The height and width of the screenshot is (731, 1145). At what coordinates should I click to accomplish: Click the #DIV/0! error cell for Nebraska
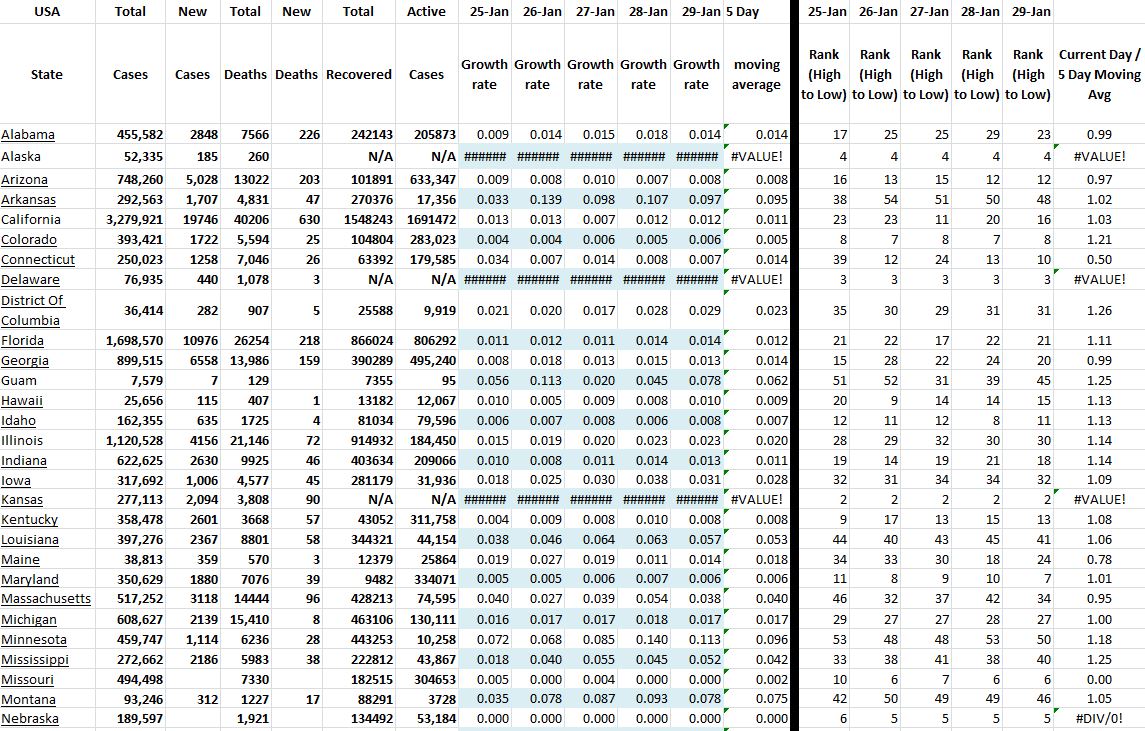[x=1100, y=719]
